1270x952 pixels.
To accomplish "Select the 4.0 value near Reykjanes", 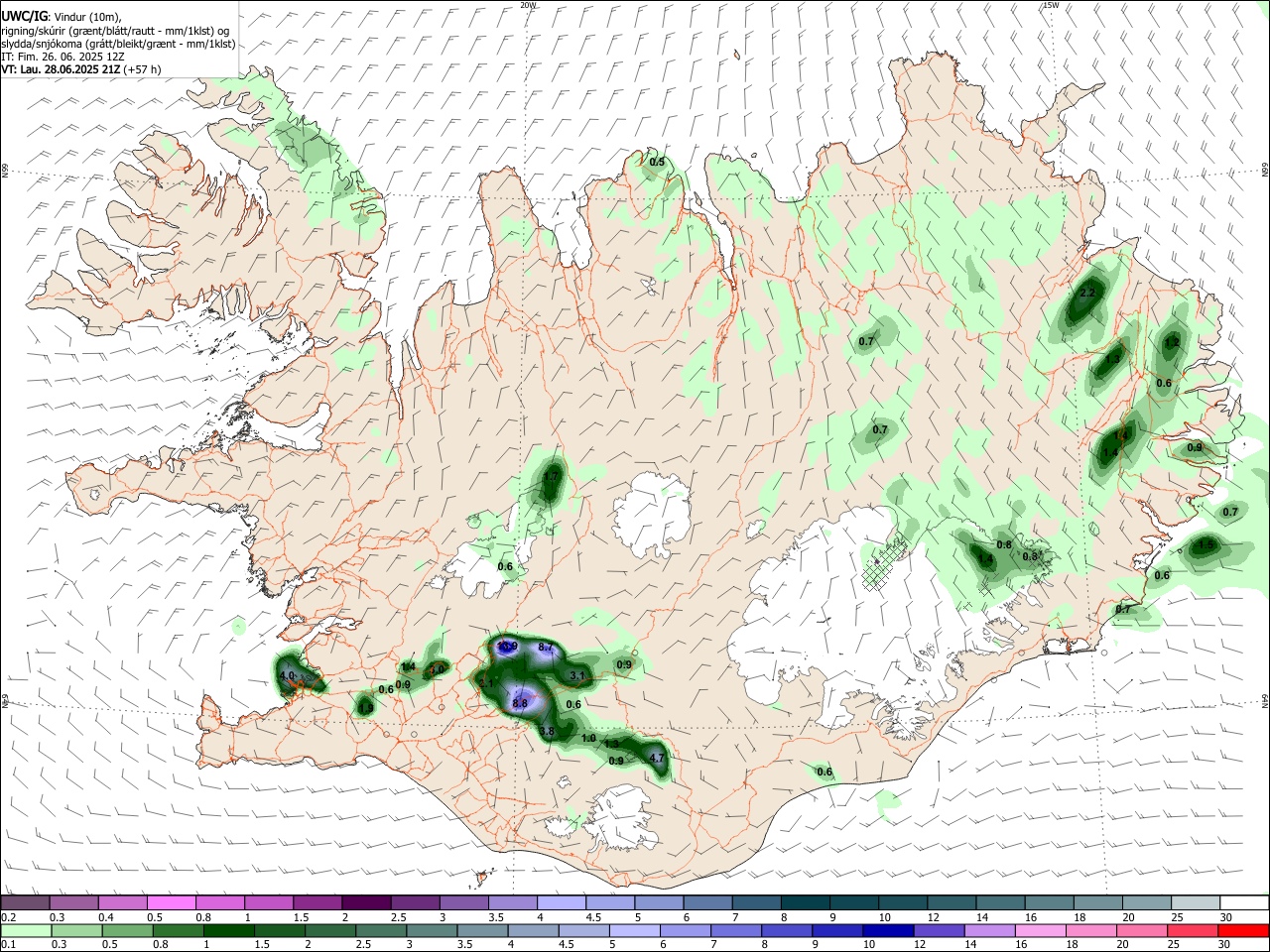I will click(288, 675).
